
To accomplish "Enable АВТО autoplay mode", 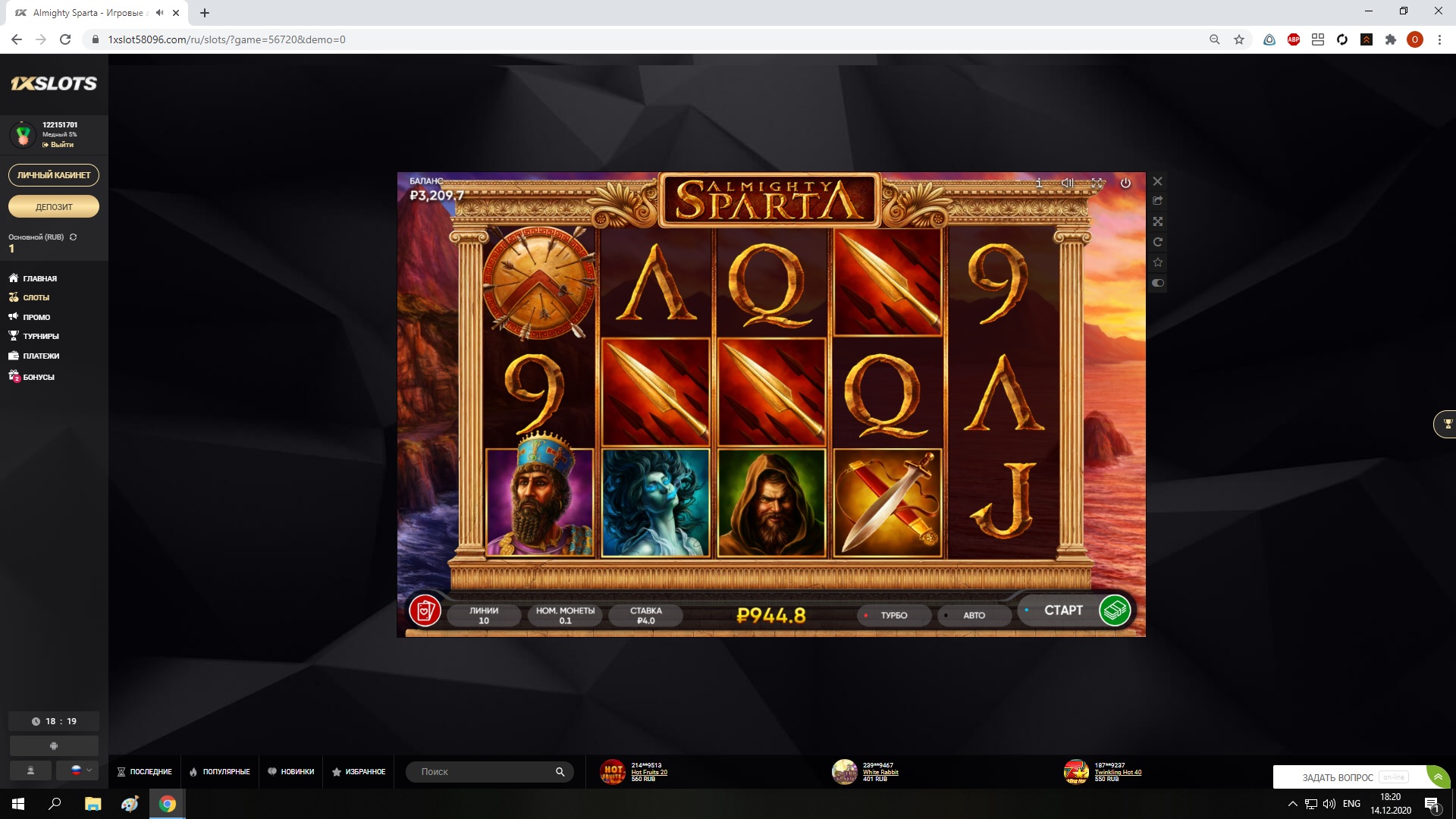I will click(974, 615).
